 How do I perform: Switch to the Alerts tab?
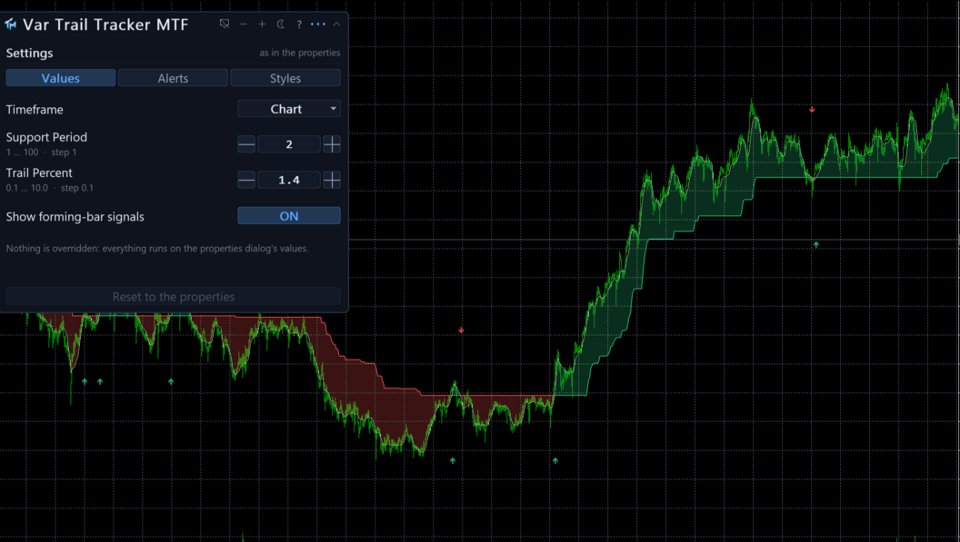(x=173, y=78)
